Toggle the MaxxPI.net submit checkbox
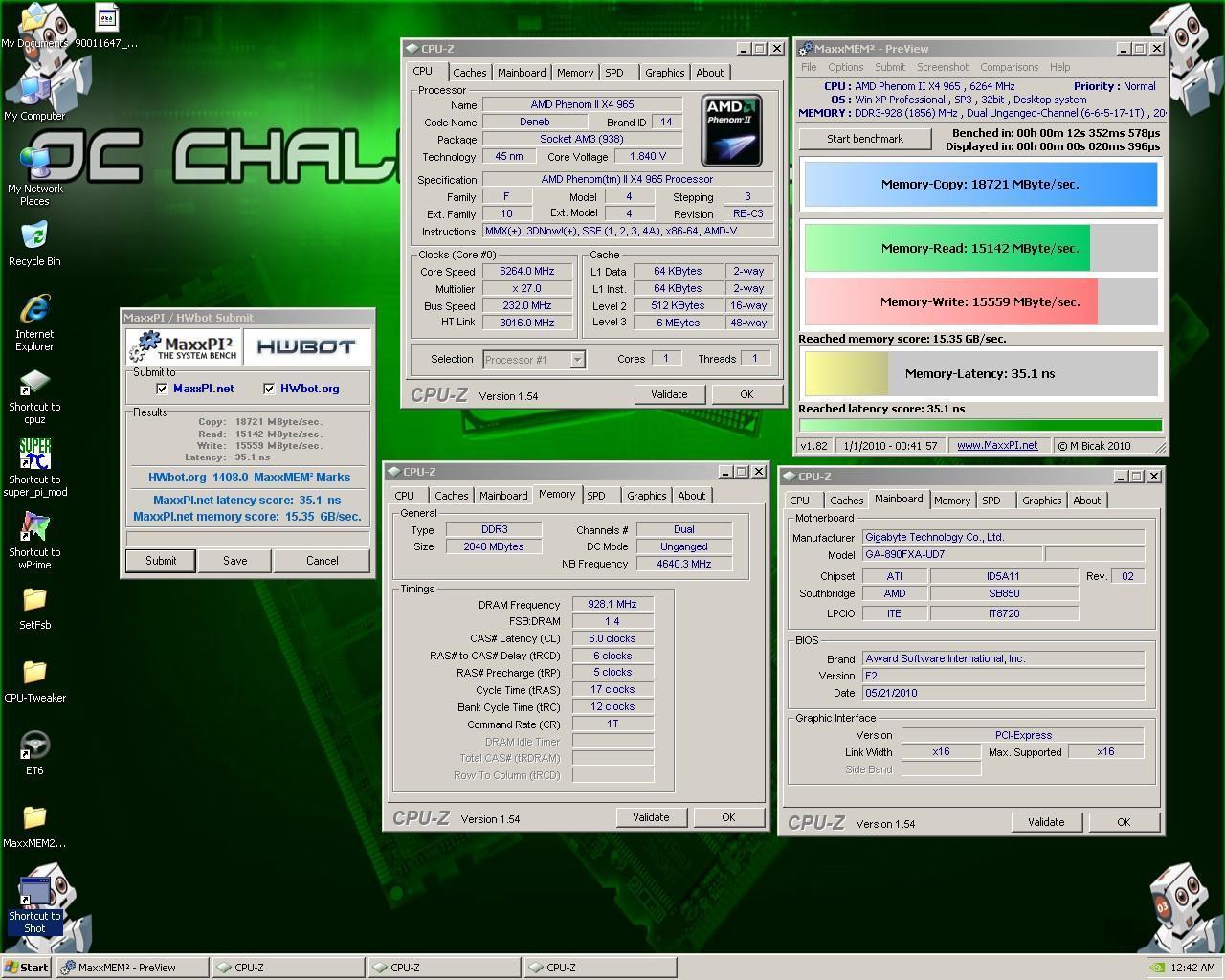The width and height of the screenshot is (1225, 980). (162, 389)
